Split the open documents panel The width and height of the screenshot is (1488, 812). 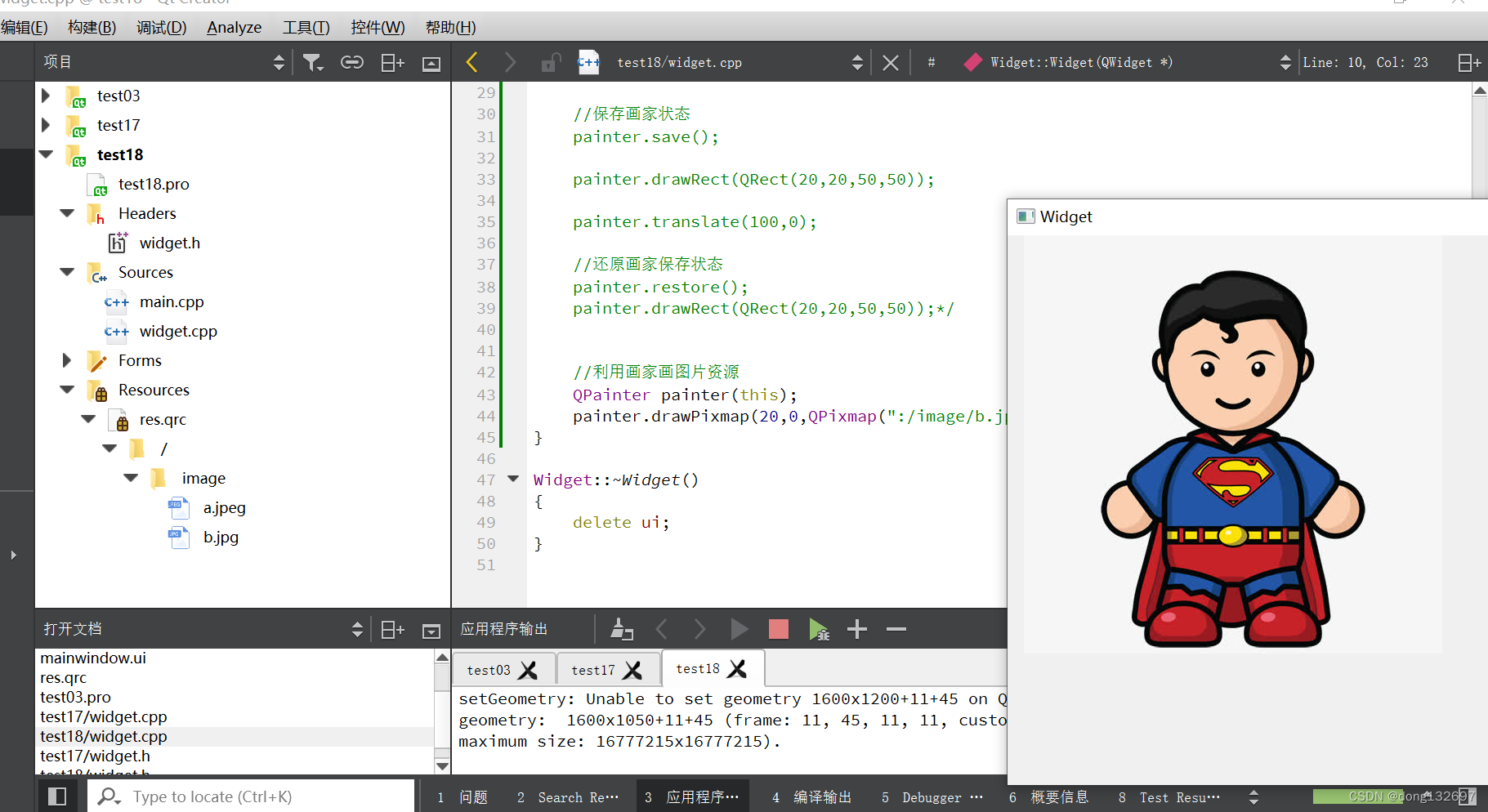pyautogui.click(x=393, y=630)
